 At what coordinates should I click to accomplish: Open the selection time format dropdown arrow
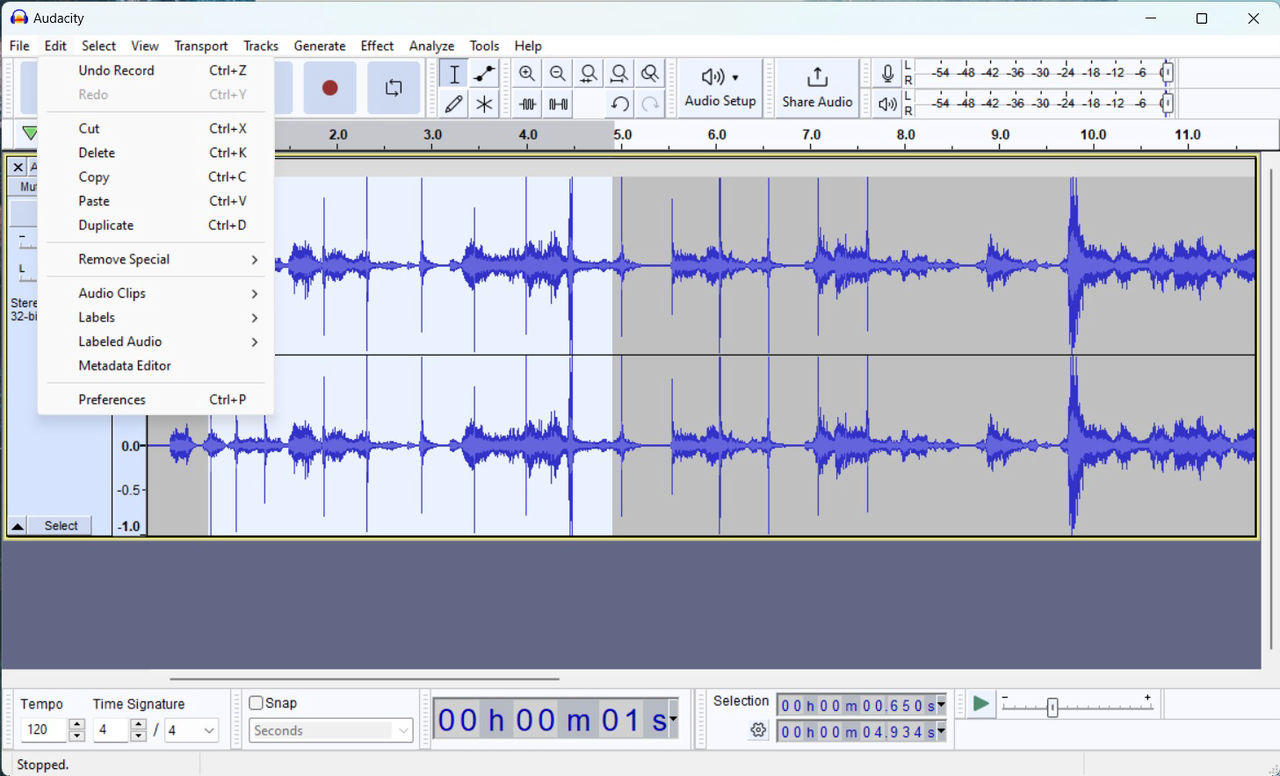[939, 705]
